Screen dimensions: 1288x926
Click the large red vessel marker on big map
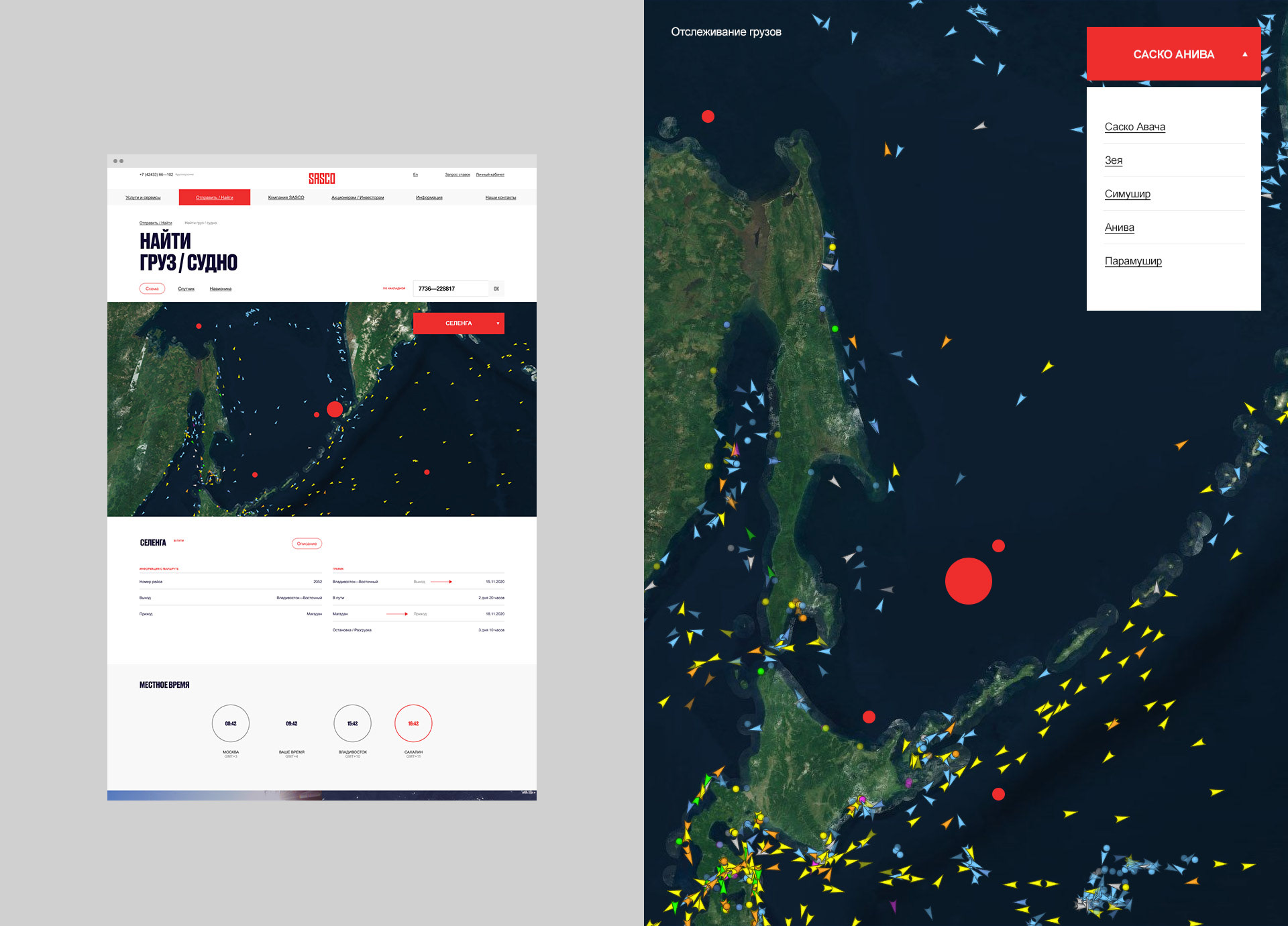pyautogui.click(x=968, y=581)
